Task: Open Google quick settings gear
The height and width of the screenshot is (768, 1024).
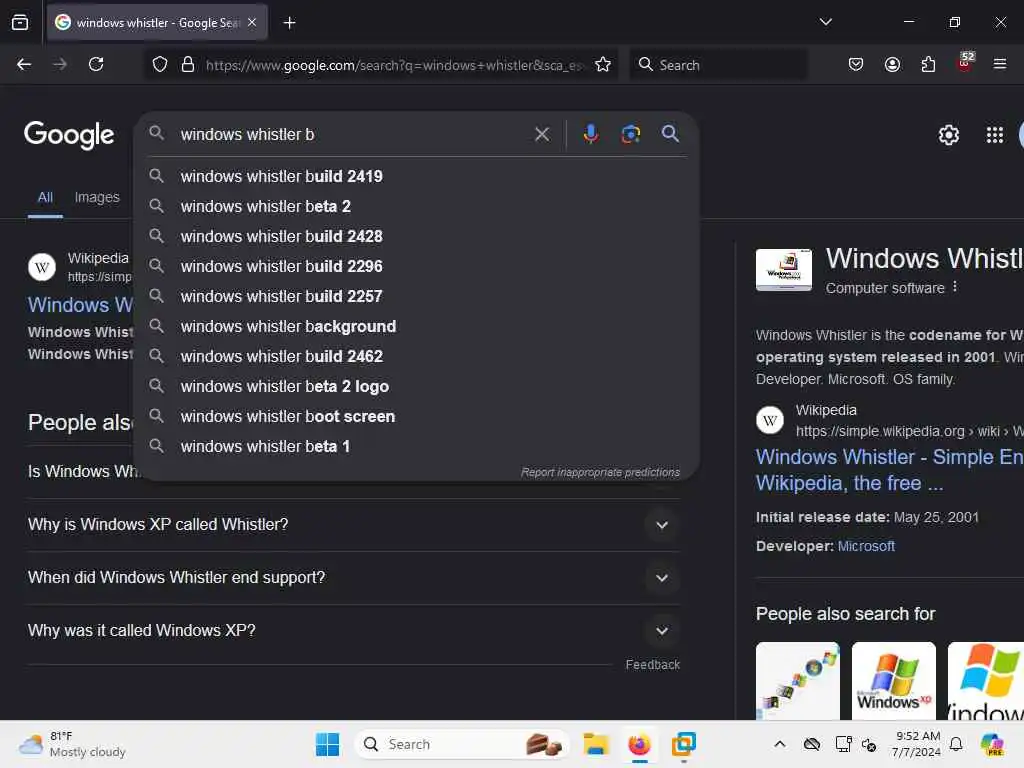Action: click(x=948, y=135)
